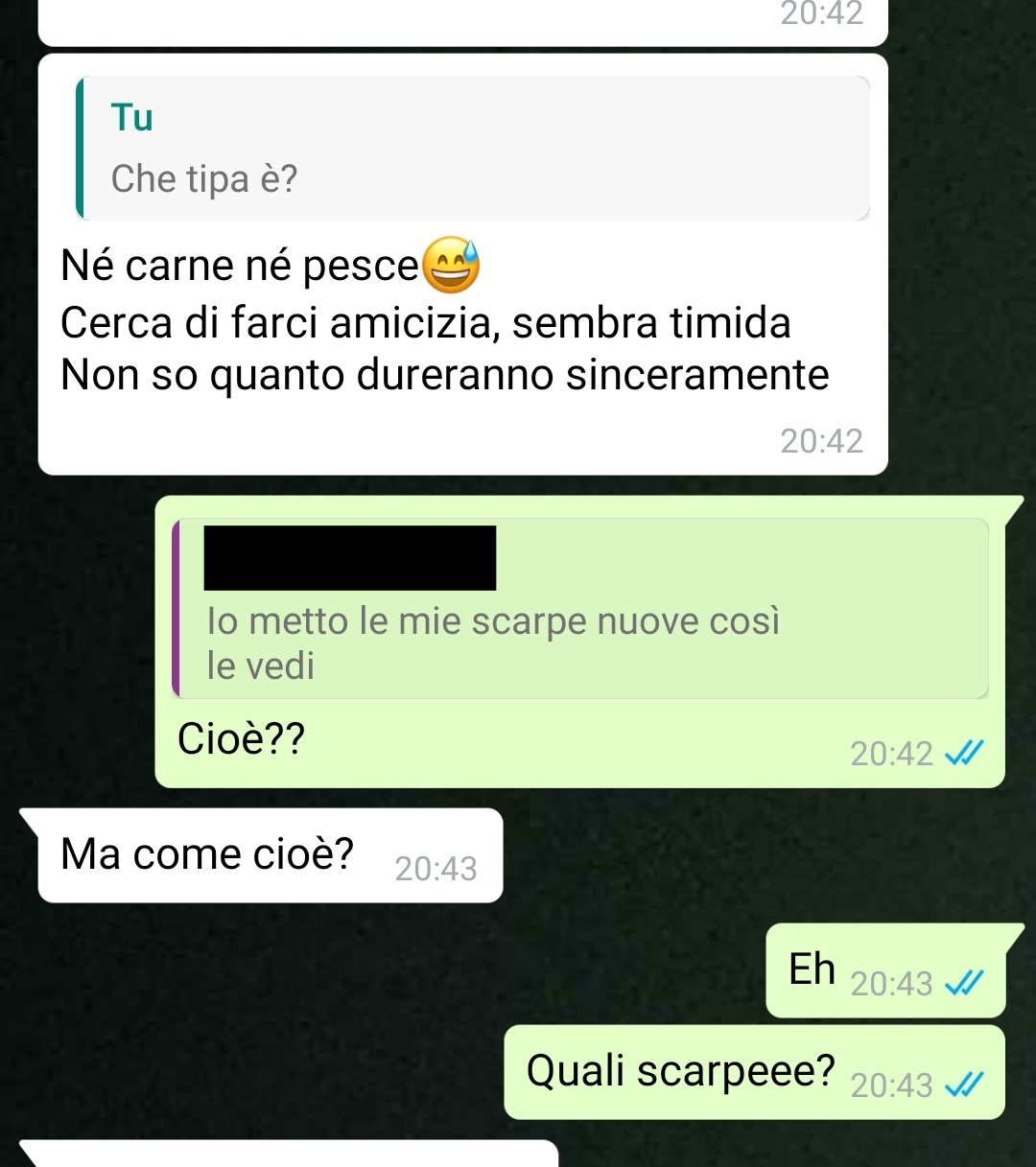The image size is (1036, 1167).
Task: Tap the double-check on 'Quali scarpeee?'
Action: click(x=964, y=1085)
